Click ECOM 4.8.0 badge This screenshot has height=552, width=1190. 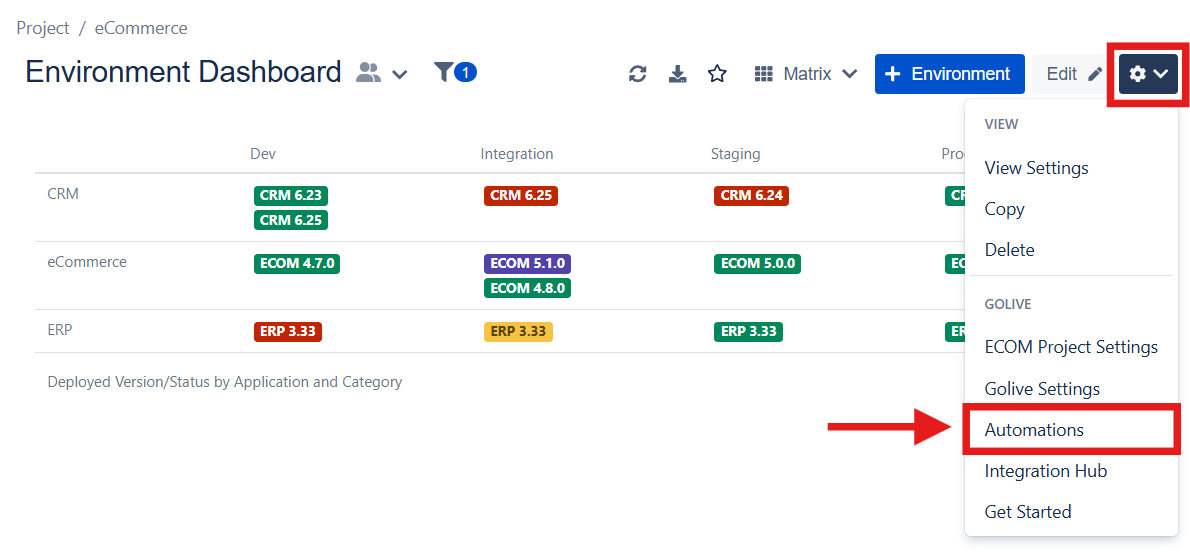click(x=527, y=289)
